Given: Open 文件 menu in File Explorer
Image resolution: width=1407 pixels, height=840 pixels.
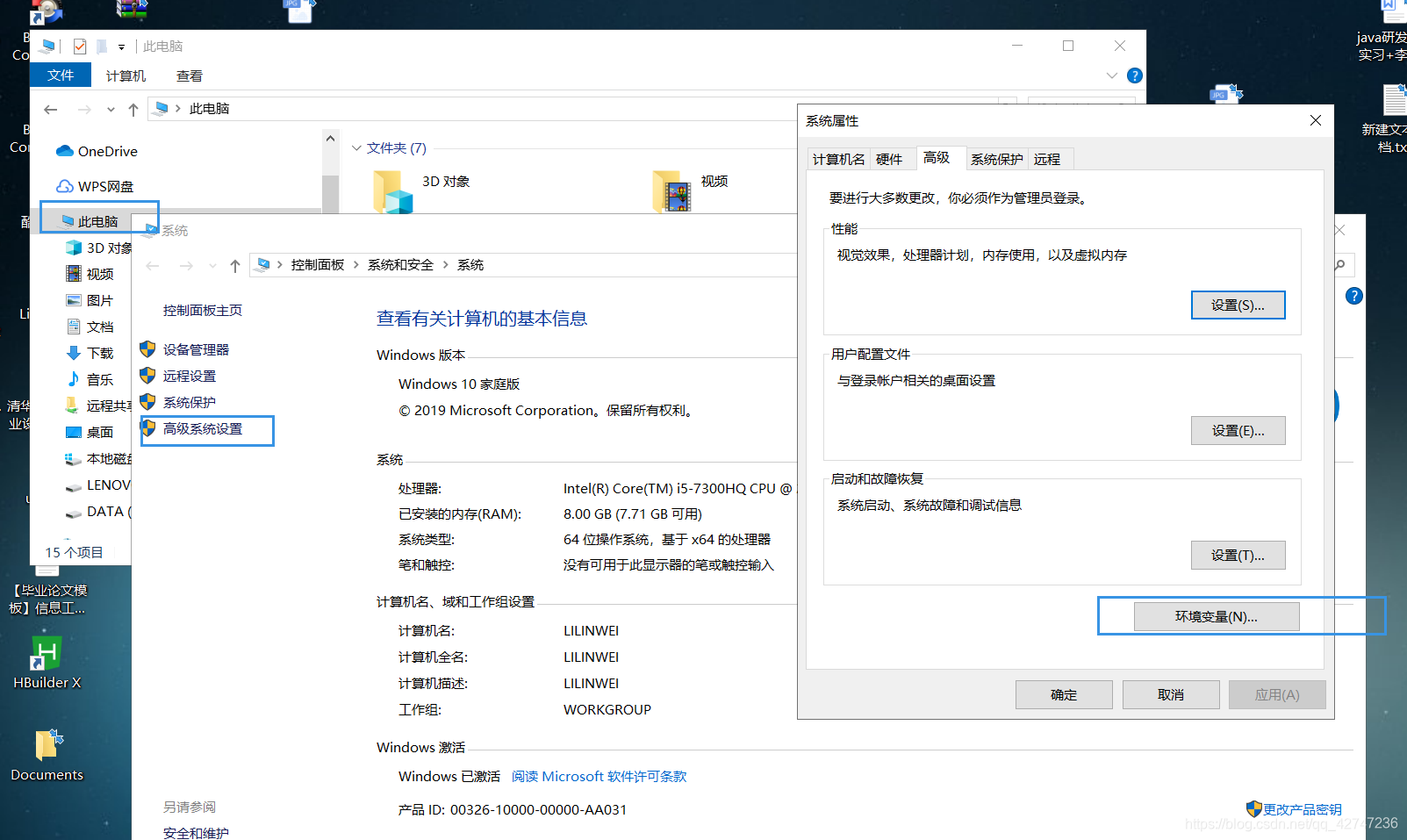Looking at the screenshot, I should point(61,75).
